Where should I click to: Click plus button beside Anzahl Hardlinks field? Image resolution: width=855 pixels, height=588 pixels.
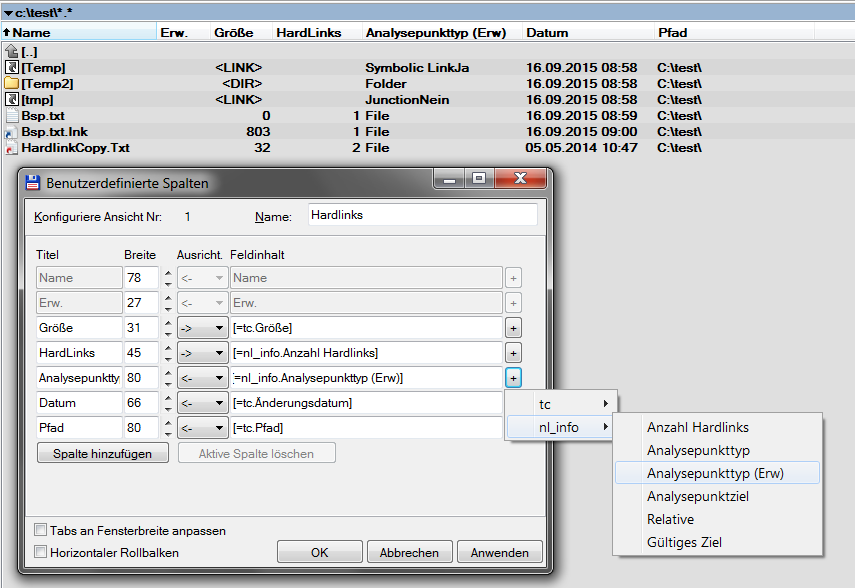coord(513,353)
